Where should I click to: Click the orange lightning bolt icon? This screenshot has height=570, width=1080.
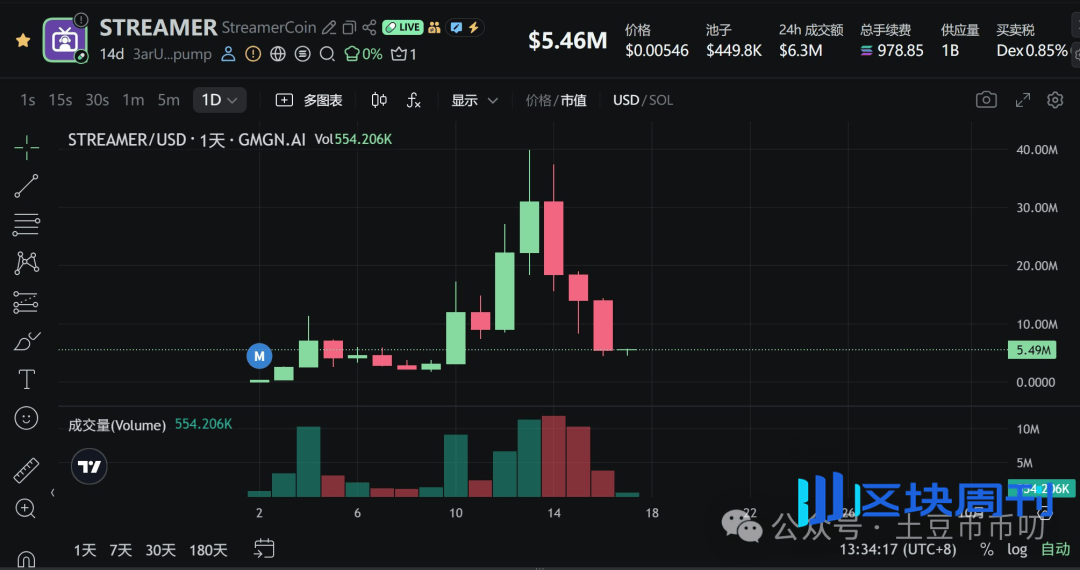pos(474,28)
